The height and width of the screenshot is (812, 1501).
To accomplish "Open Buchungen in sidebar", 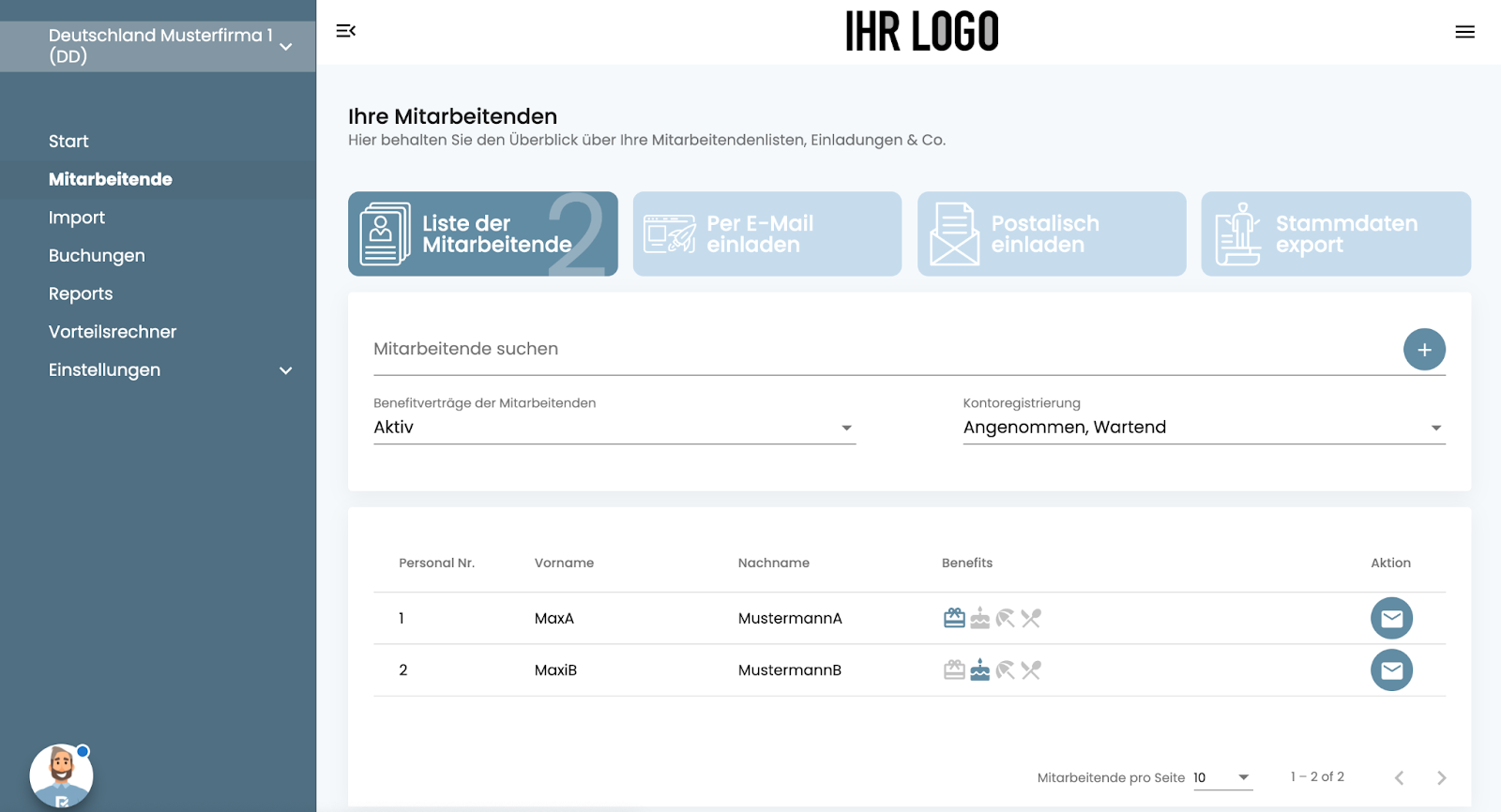I will [97, 256].
